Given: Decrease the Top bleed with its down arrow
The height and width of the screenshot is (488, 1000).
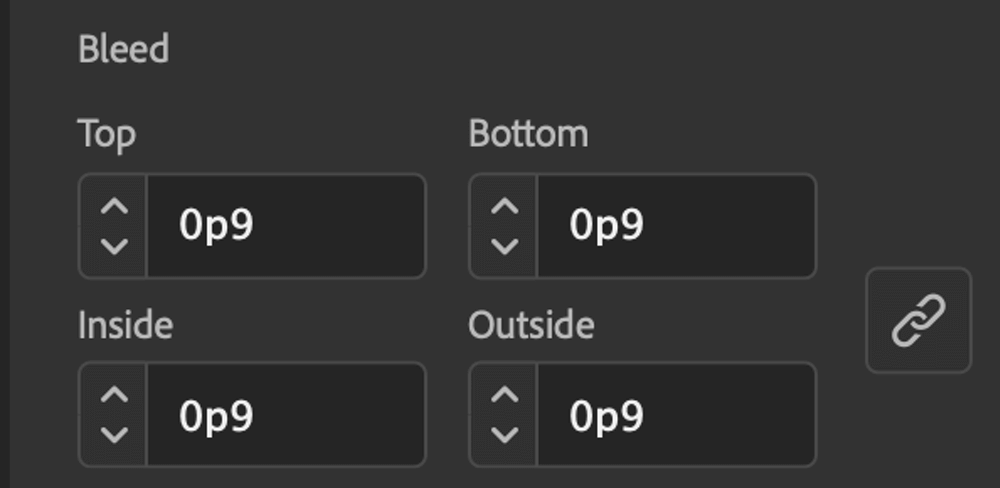Looking at the screenshot, I should 114,246.
